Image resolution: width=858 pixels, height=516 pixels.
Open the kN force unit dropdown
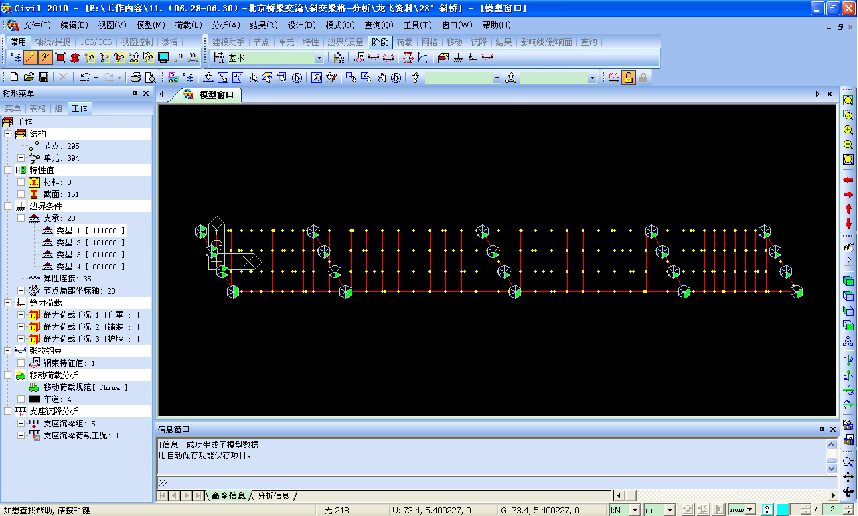635,509
